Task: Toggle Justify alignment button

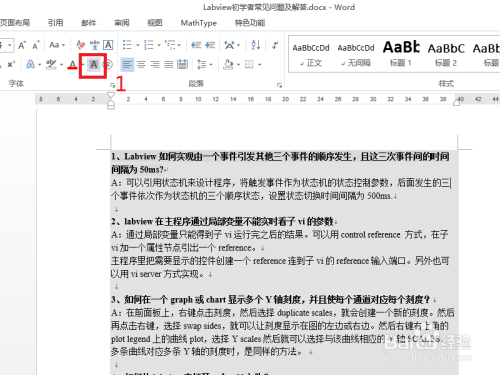Action: pos(169,64)
